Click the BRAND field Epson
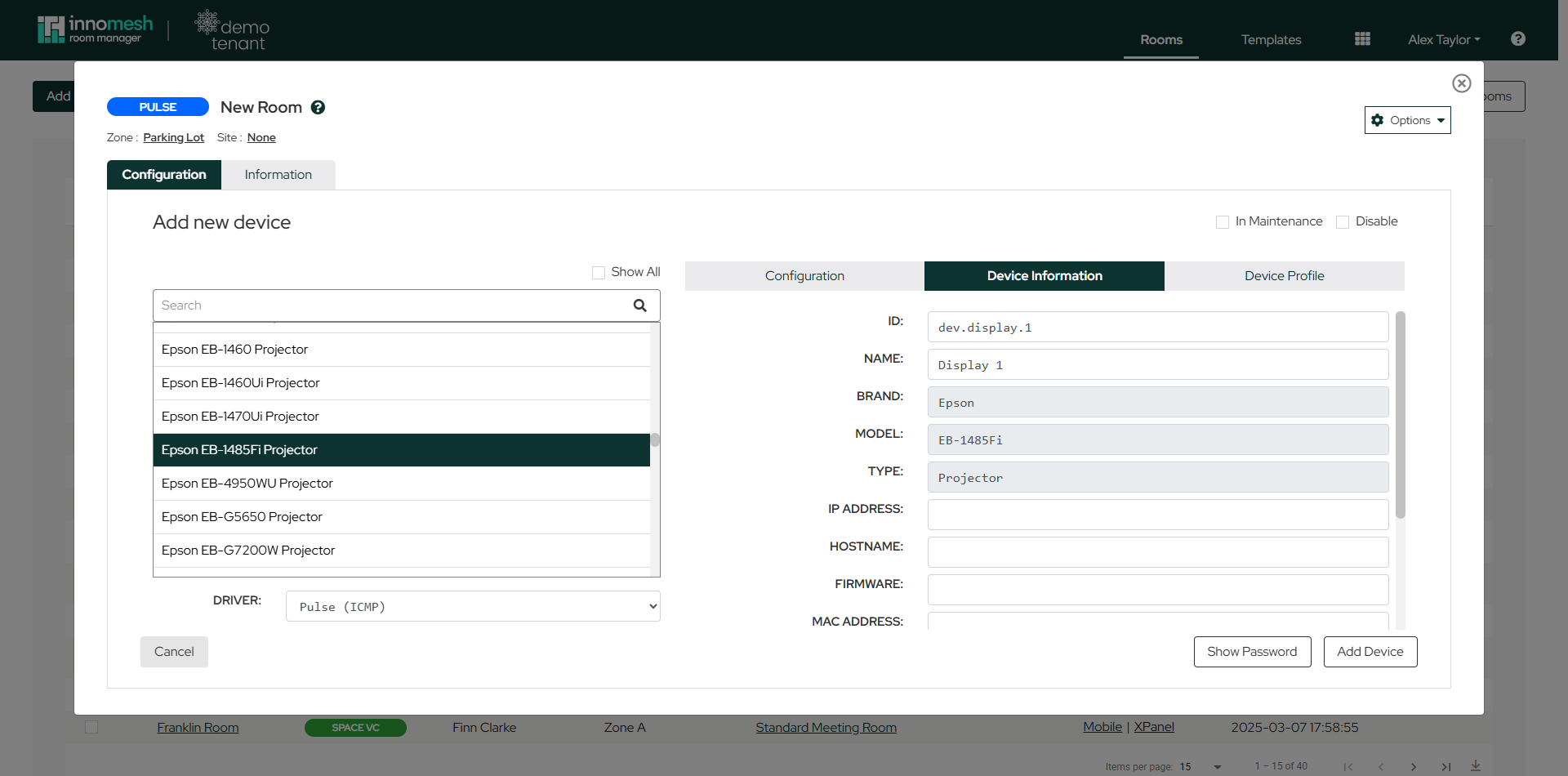1568x776 pixels. (1158, 402)
